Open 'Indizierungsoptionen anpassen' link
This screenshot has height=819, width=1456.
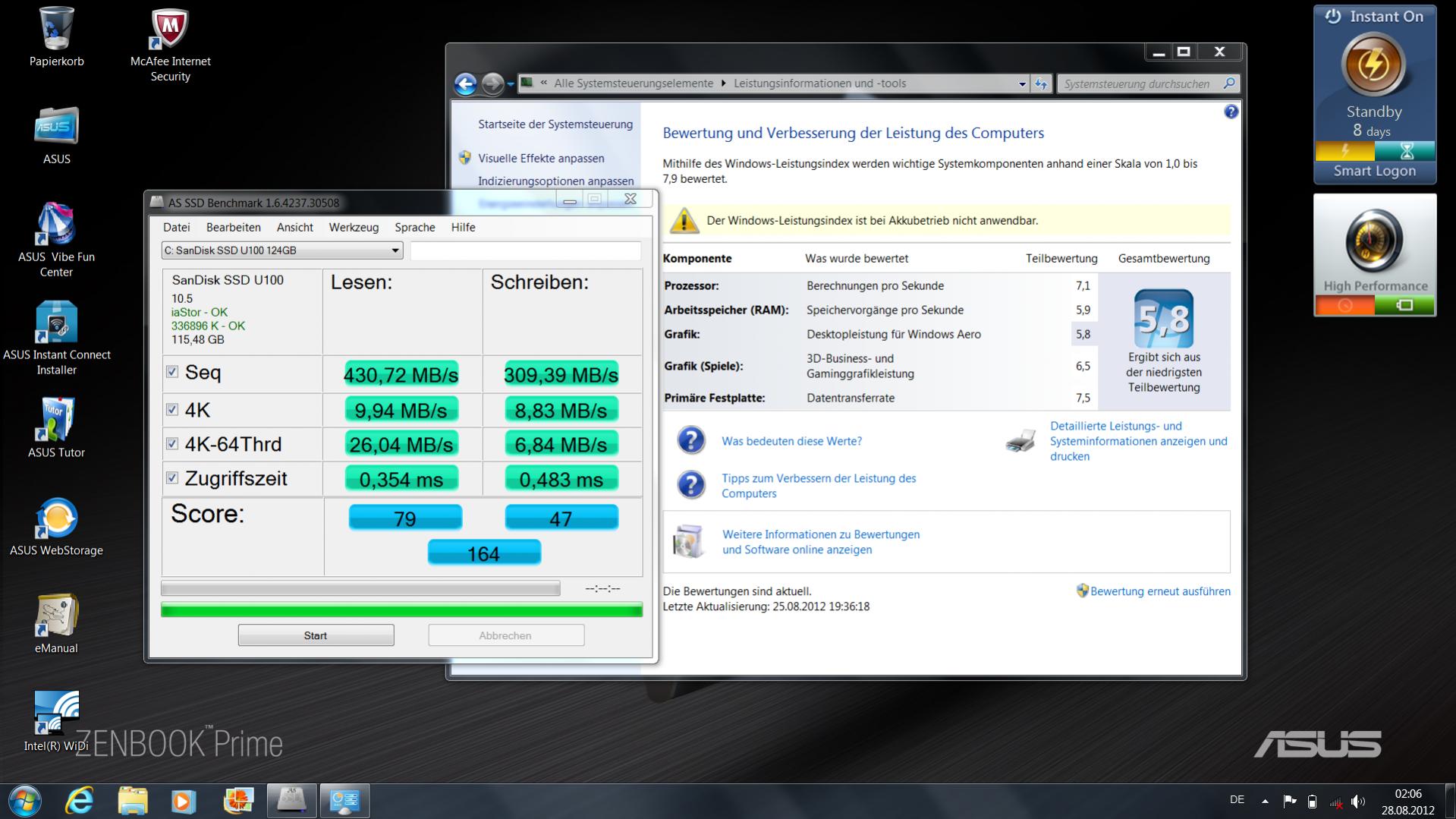pos(555,181)
